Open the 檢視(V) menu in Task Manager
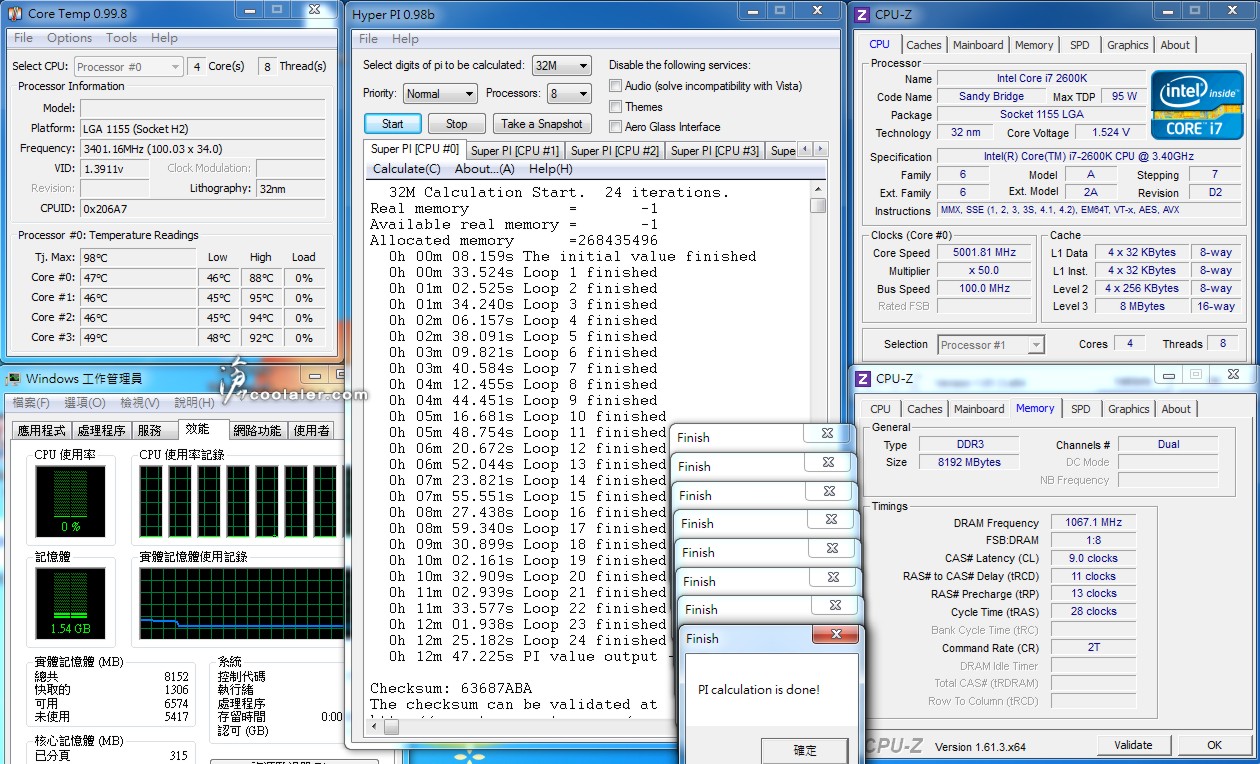Image resolution: width=1260 pixels, height=764 pixels. click(x=139, y=402)
